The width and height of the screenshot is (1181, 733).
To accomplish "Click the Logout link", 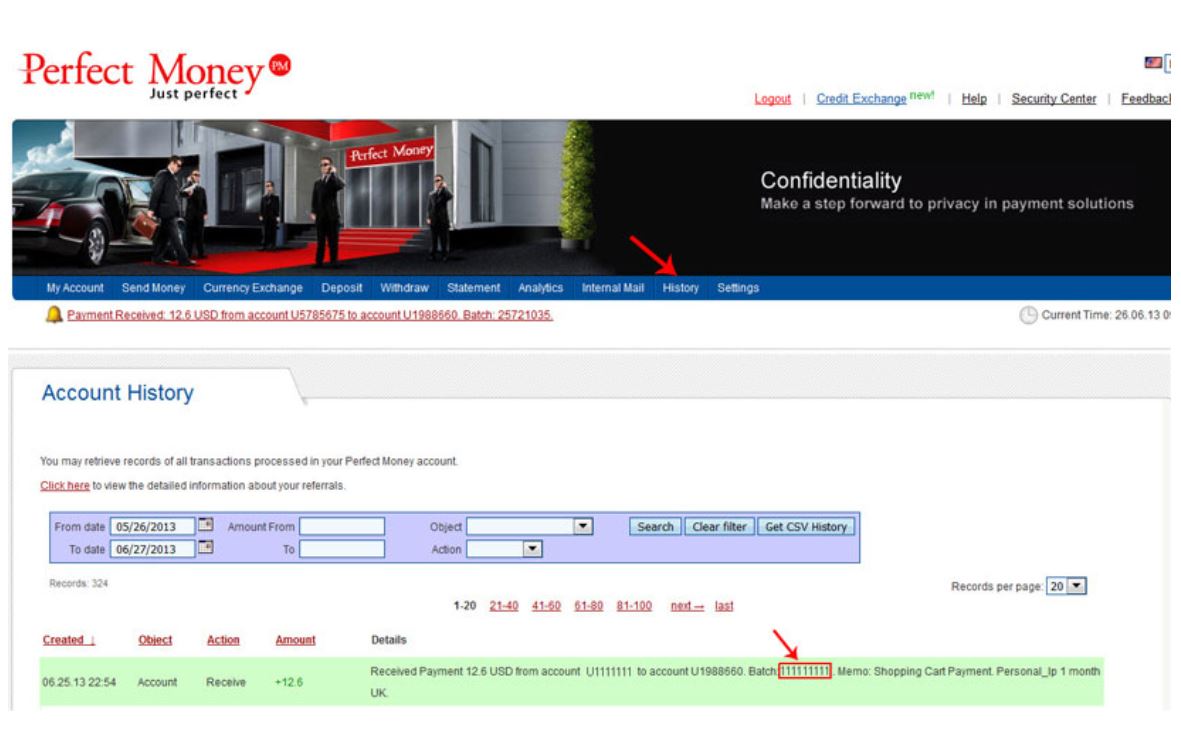I will [x=772, y=99].
